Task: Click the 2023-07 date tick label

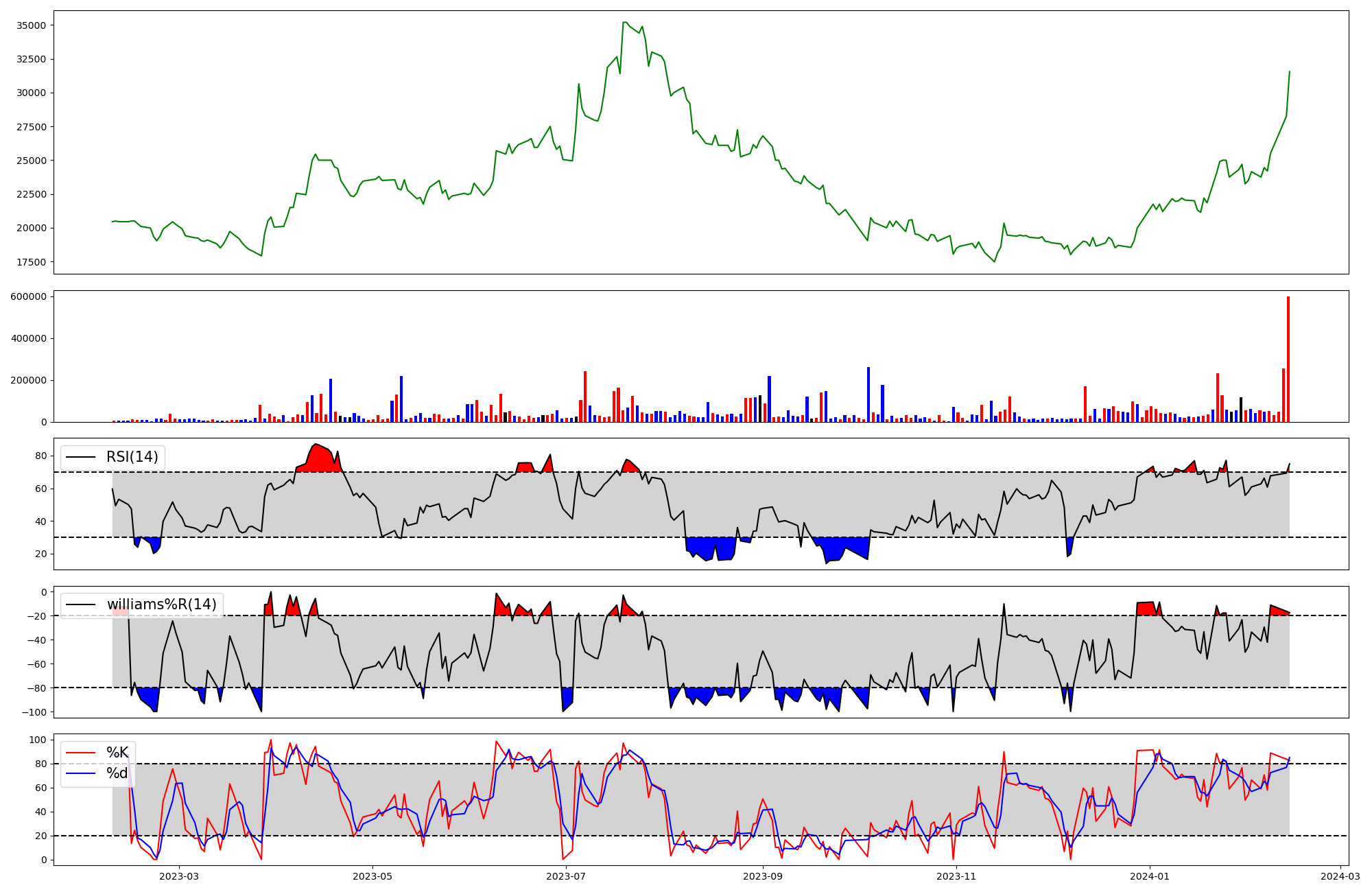Action: [x=566, y=876]
